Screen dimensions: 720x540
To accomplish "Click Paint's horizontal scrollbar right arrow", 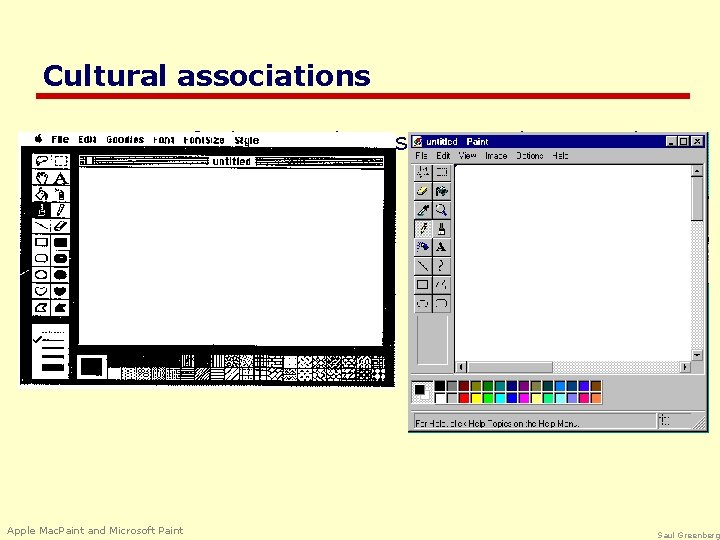I will pyautogui.click(x=685, y=367).
